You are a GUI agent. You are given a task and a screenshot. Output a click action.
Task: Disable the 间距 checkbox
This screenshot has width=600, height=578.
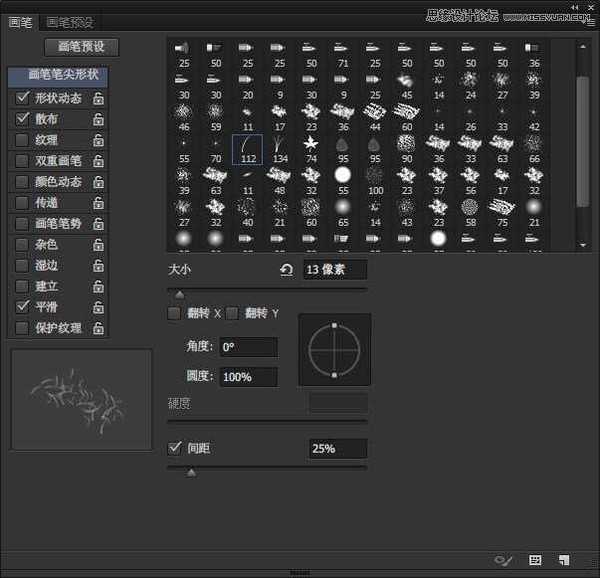(175, 448)
